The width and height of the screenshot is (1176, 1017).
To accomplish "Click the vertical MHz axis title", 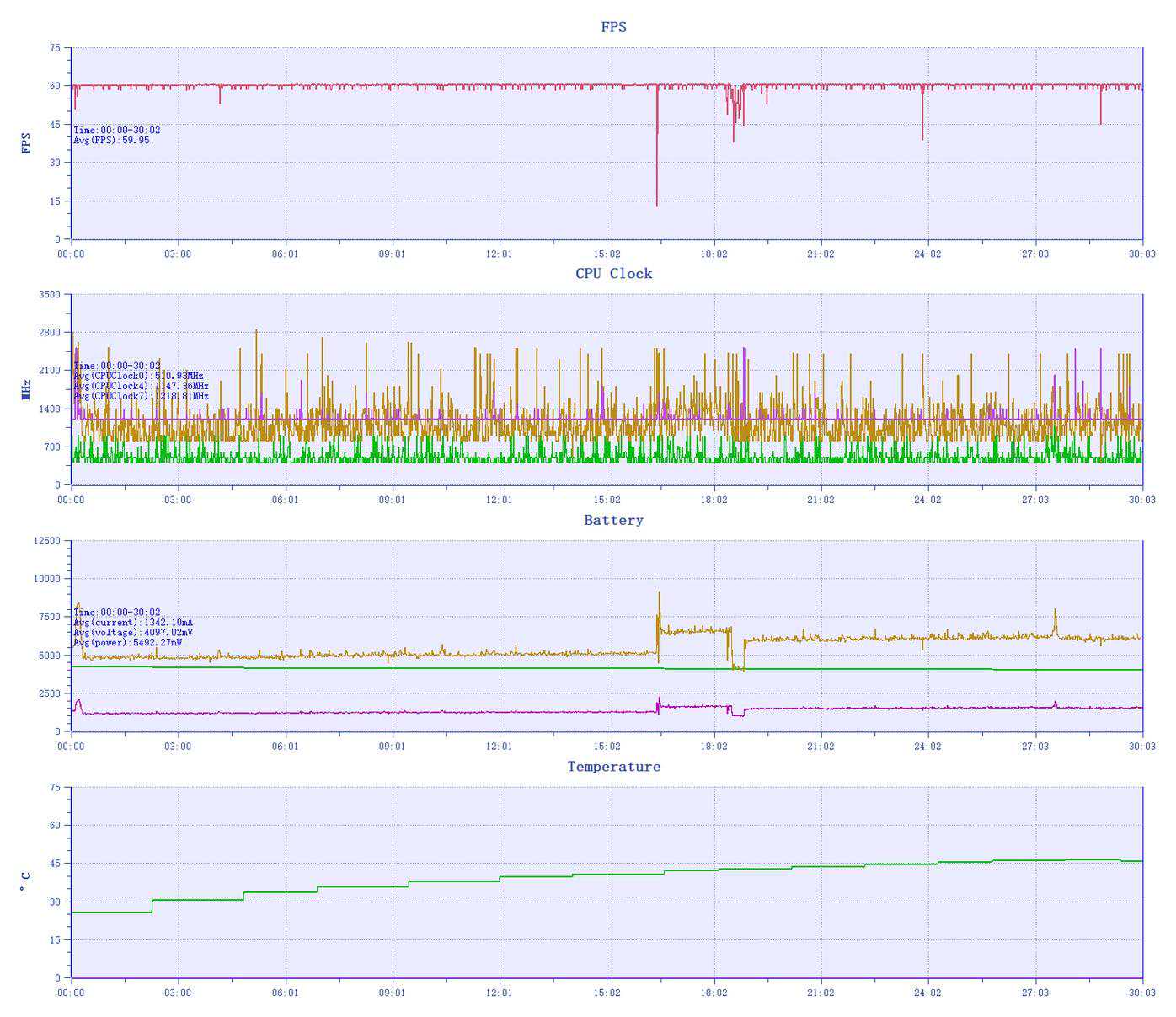I will (x=27, y=389).
